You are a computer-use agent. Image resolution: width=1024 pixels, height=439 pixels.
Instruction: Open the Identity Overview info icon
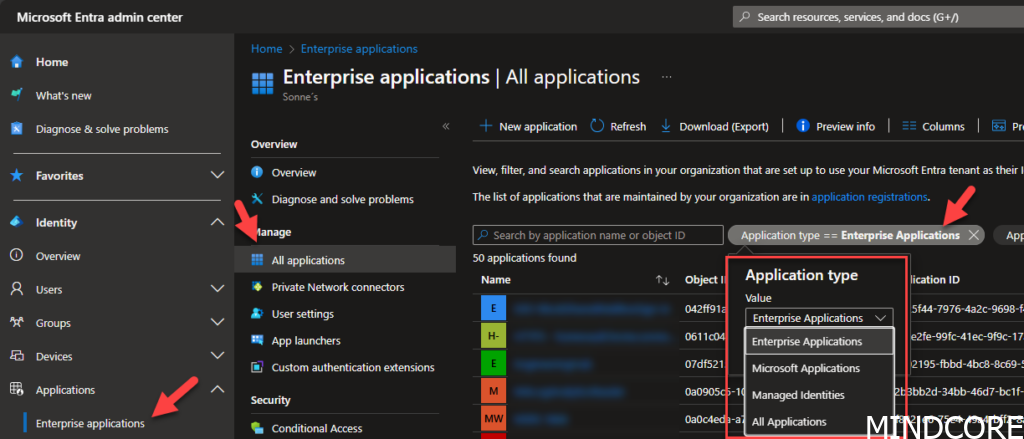click(x=18, y=256)
